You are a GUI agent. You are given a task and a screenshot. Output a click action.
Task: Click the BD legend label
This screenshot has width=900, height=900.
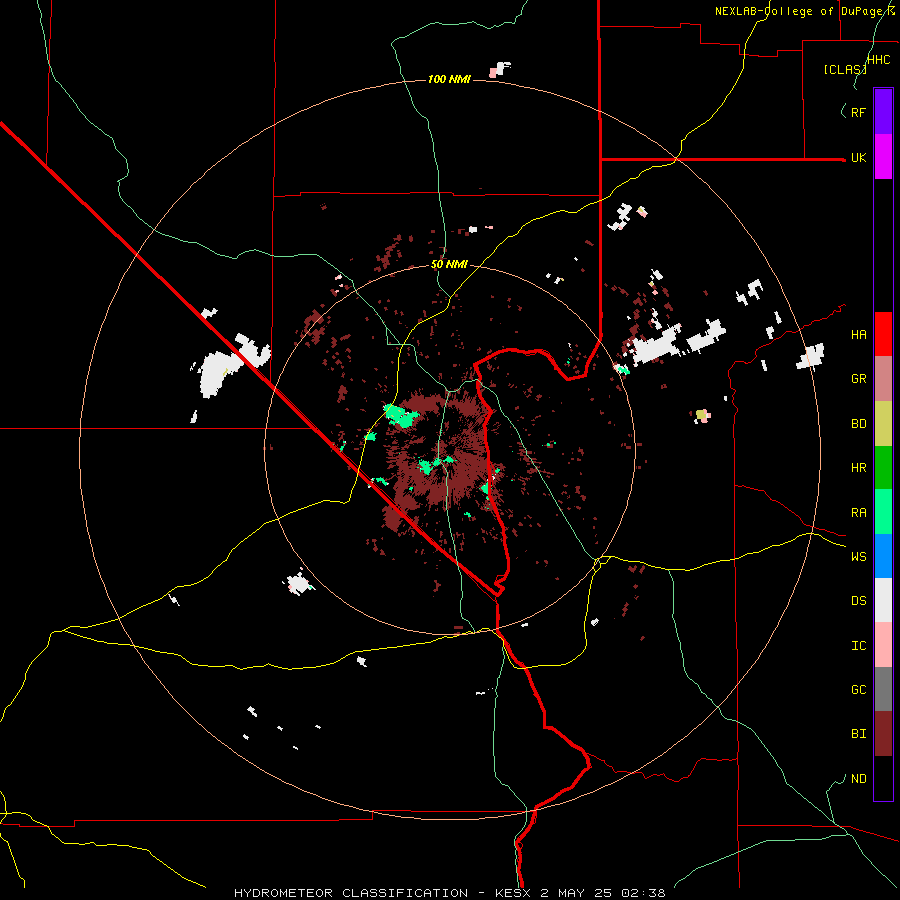click(858, 424)
